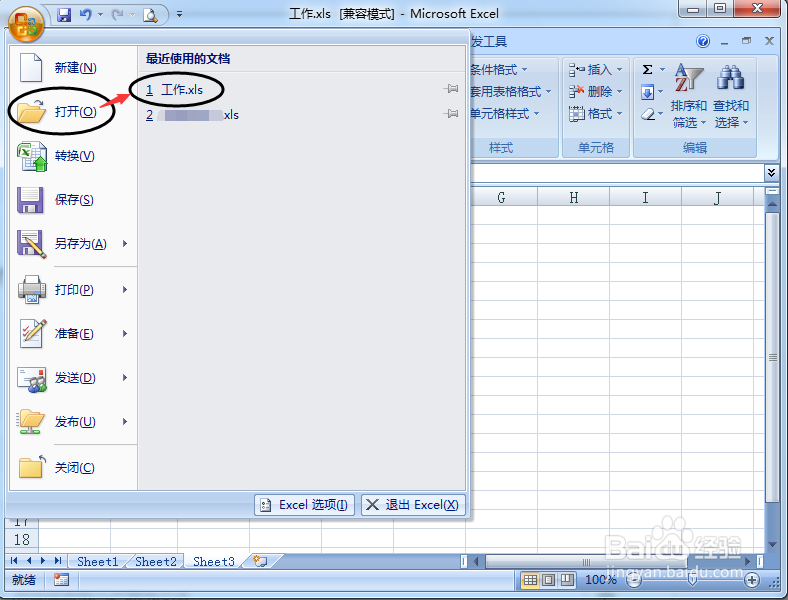Click the Excel Help question mark icon

pyautogui.click(x=703, y=41)
